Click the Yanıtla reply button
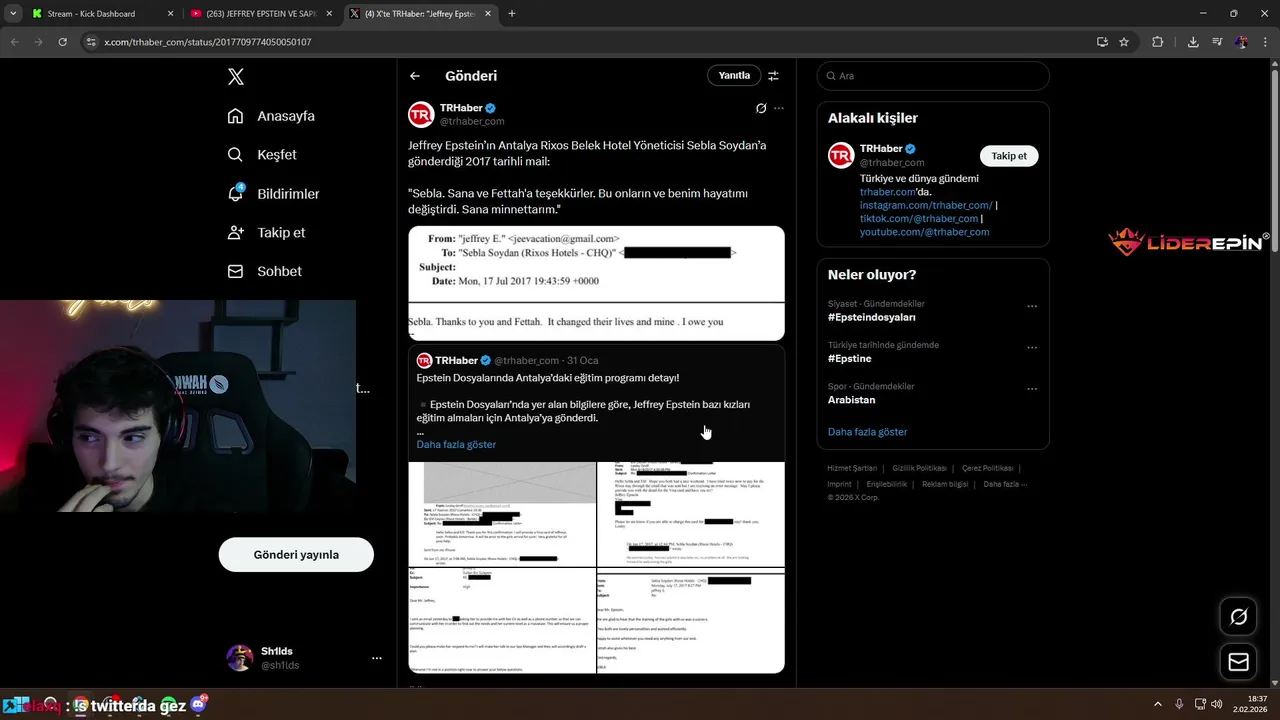This screenshot has height=720, width=1280. click(734, 76)
